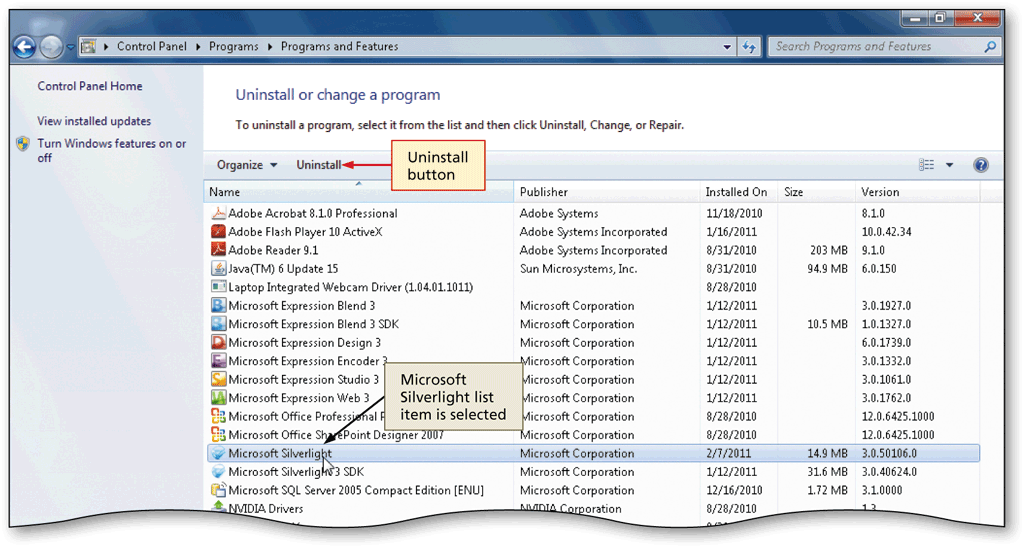The width and height of the screenshot is (1024, 547).
Task: Select Laptop Integrated Webcam Driver name
Action: point(351,287)
